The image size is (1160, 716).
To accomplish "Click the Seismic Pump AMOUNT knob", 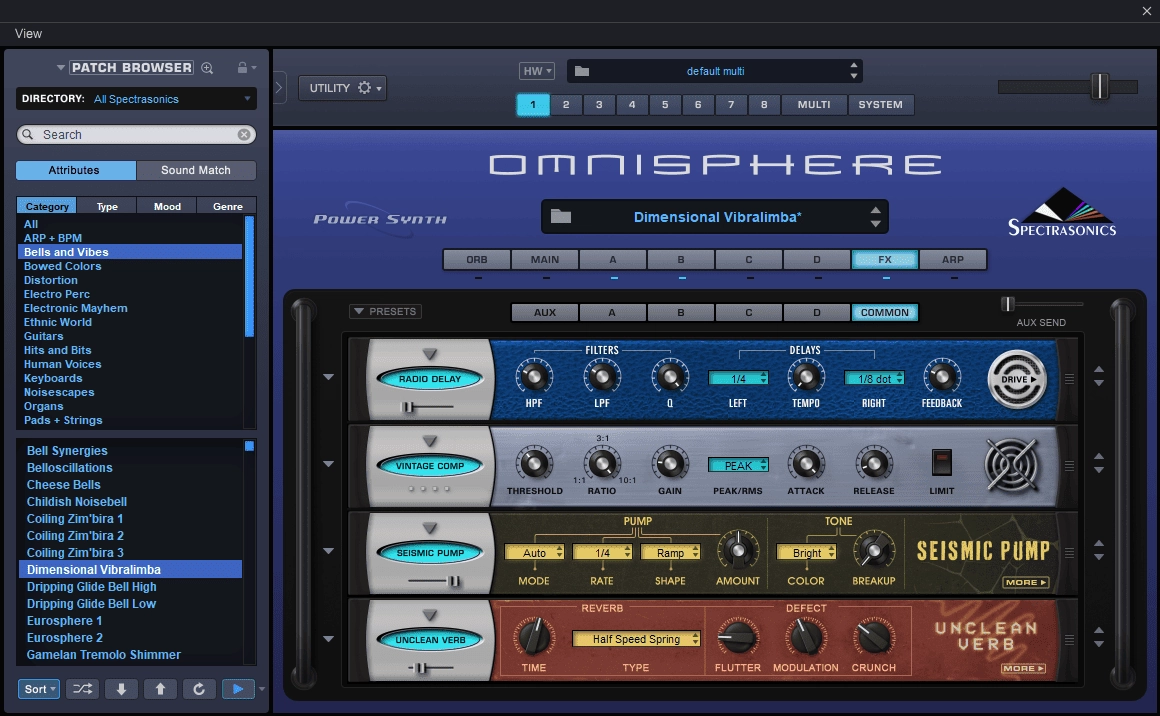I will coord(738,551).
